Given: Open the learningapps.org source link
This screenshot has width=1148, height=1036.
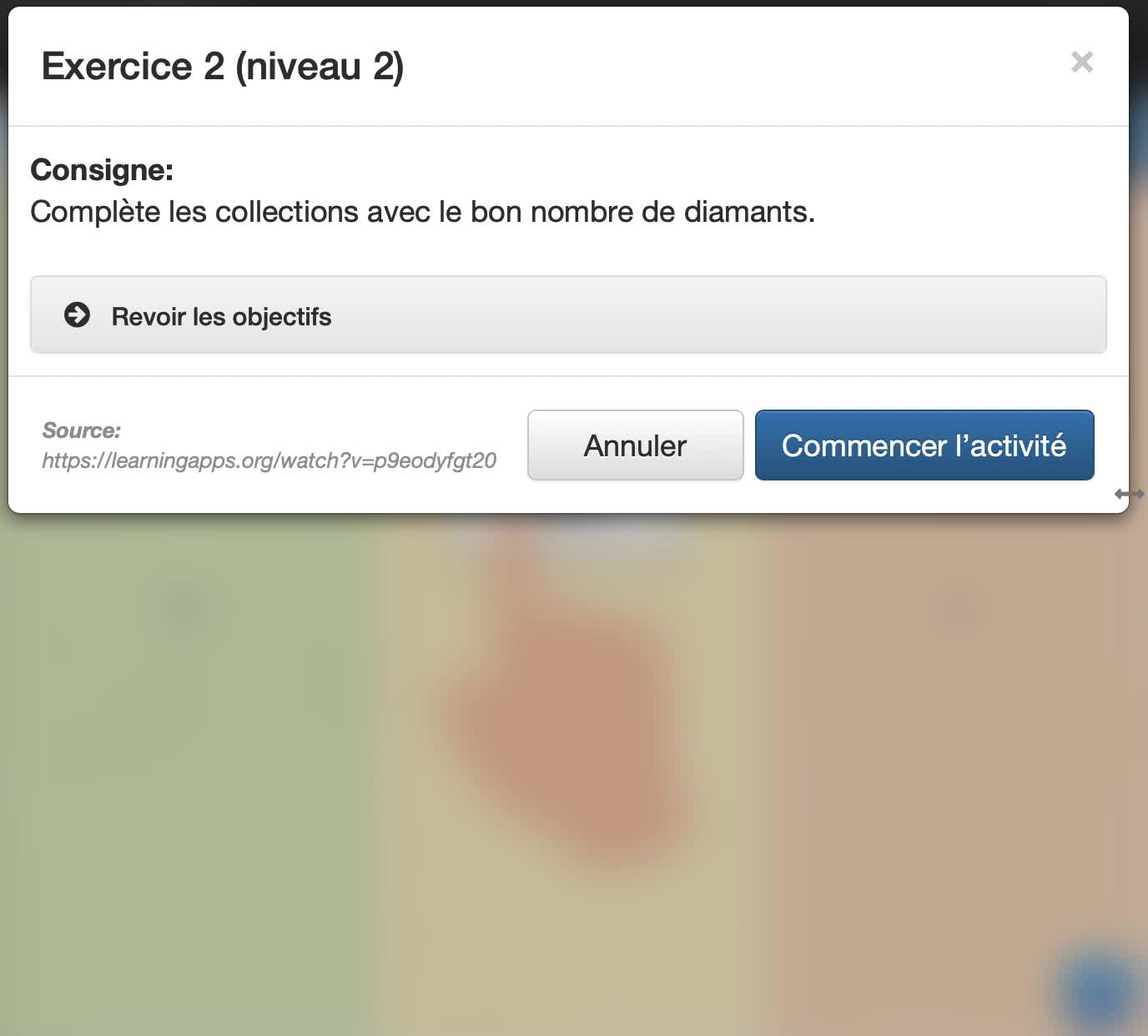Looking at the screenshot, I should tap(269, 460).
